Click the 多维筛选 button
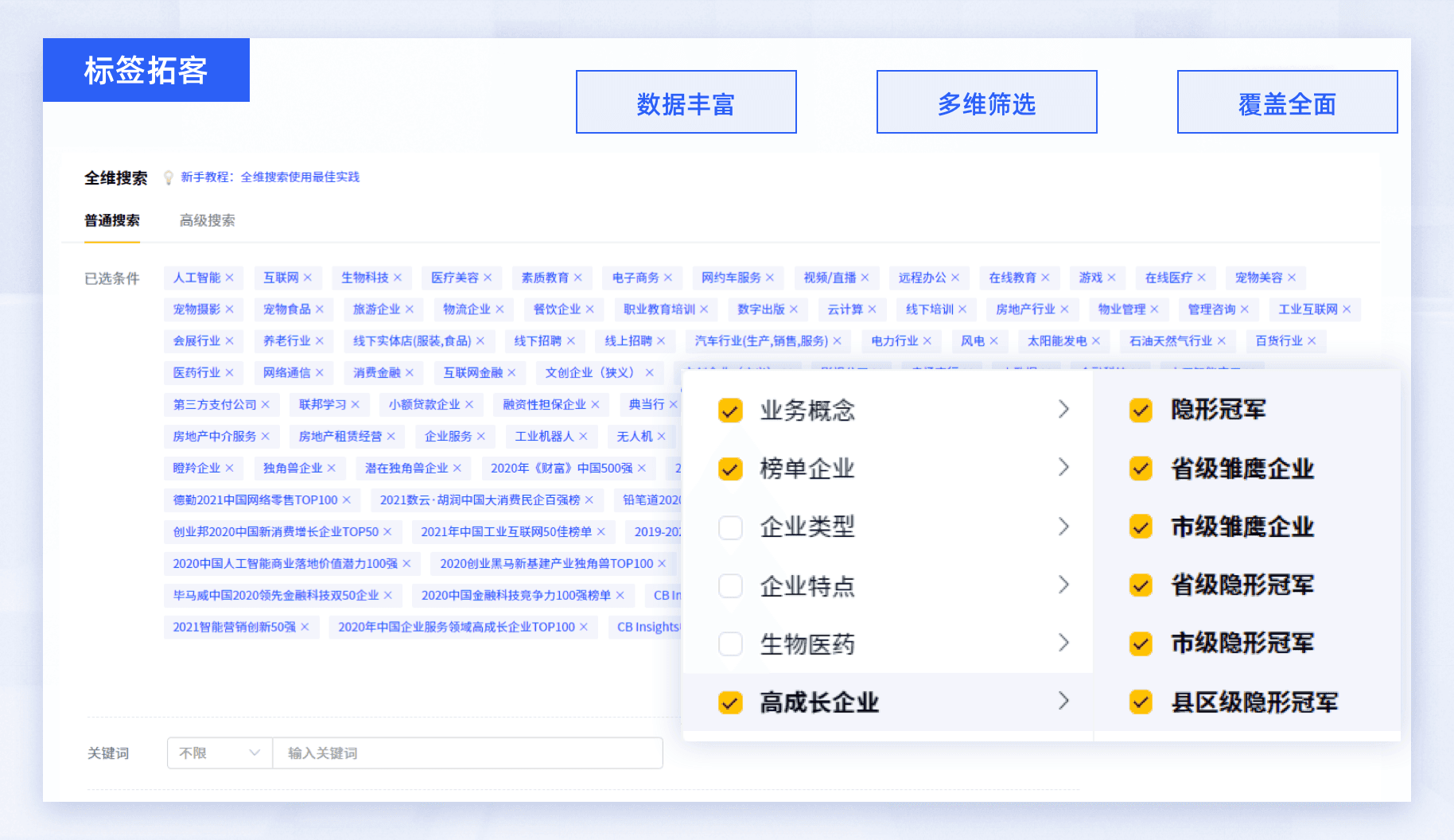The height and width of the screenshot is (840, 1454). pos(986,102)
